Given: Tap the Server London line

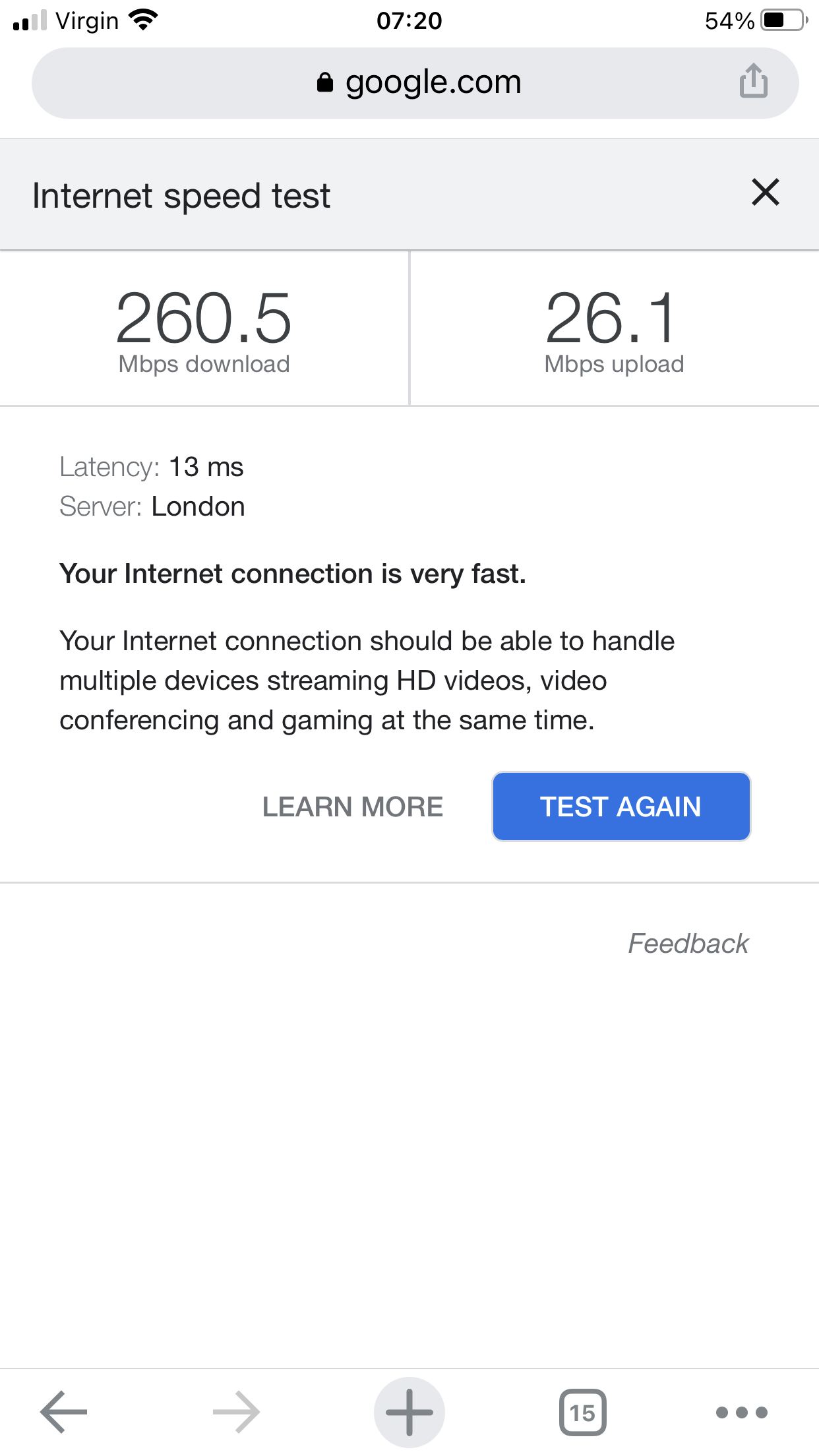Looking at the screenshot, I should 152,506.
